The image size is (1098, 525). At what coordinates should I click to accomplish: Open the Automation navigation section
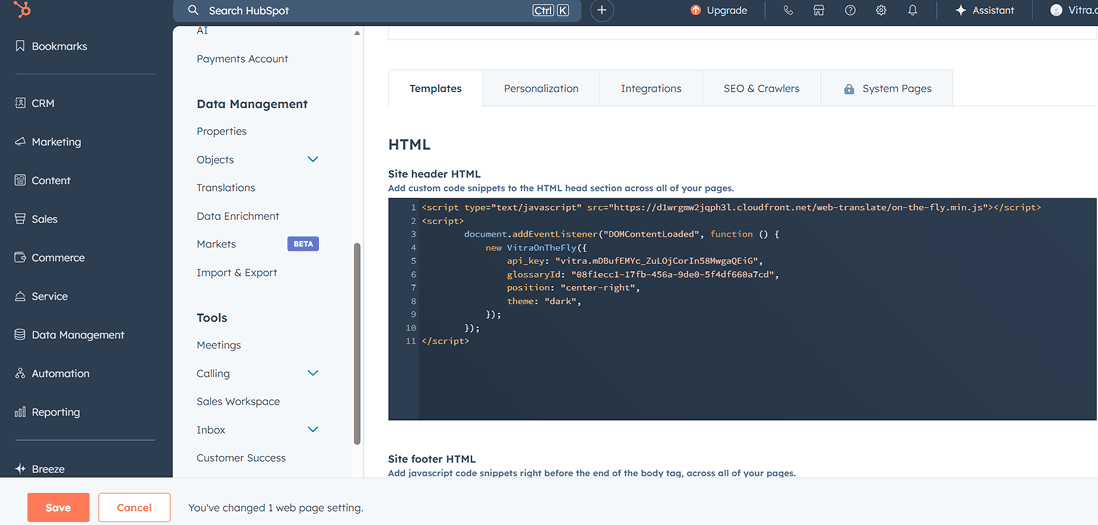[52, 373]
